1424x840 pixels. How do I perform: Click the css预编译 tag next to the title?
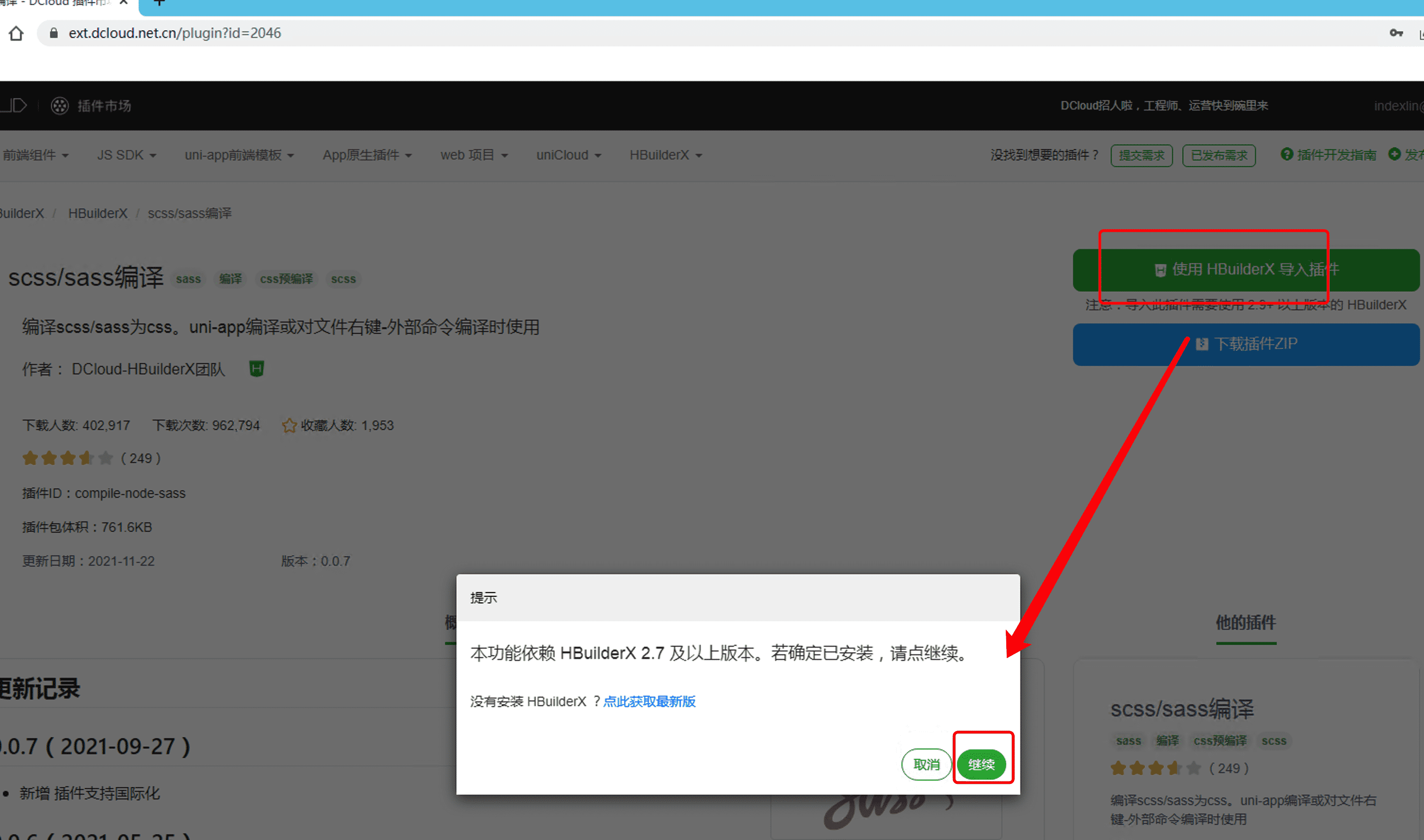click(287, 279)
